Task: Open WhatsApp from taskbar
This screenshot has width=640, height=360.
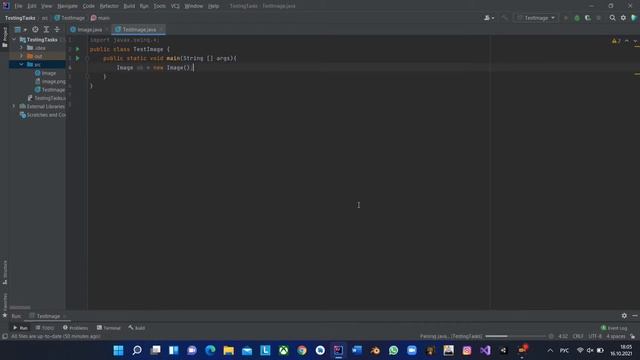Action: tap(393, 350)
